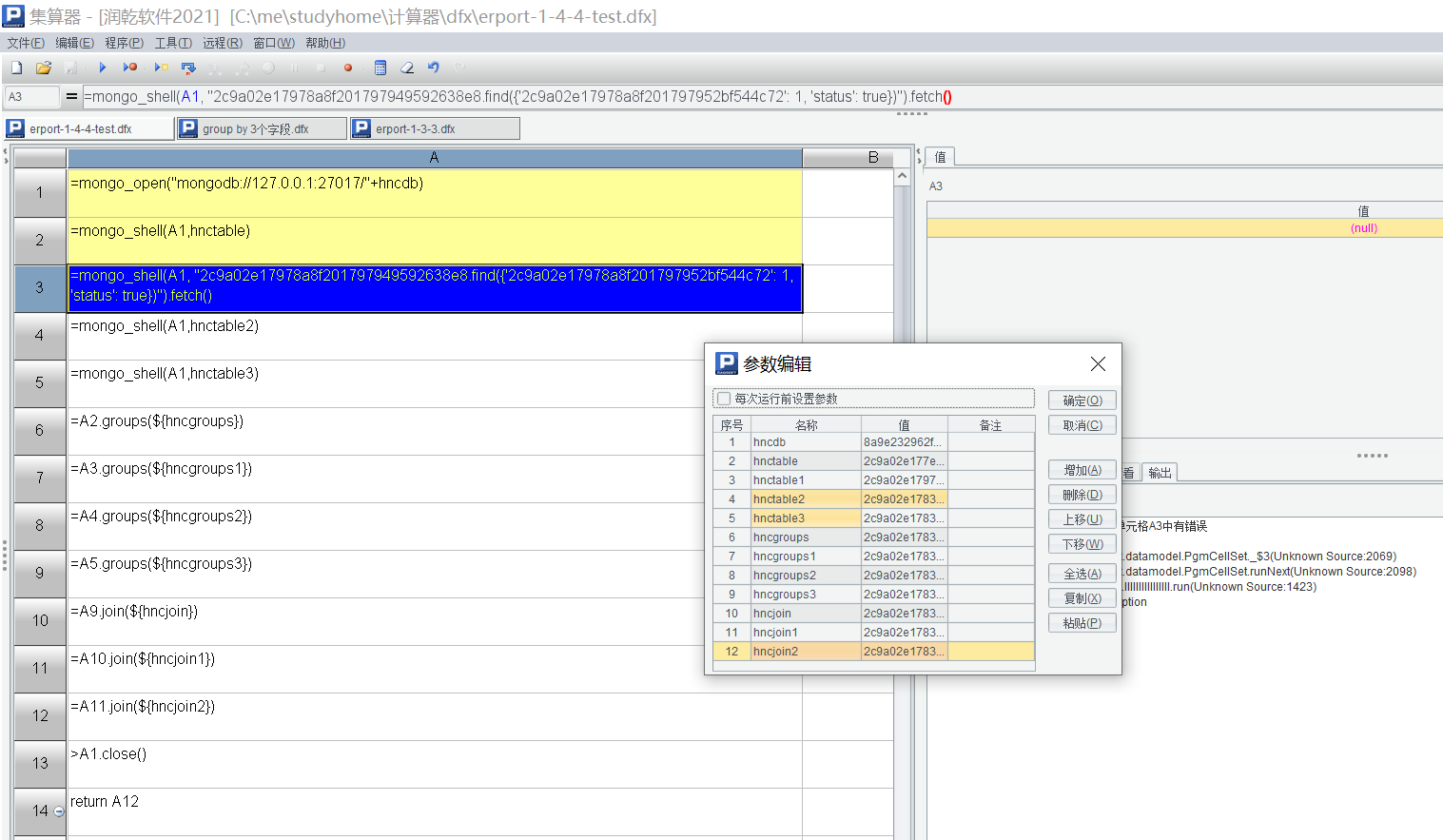1443x840 pixels.
Task: Create a new file from the toolbar
Action: 16,68
